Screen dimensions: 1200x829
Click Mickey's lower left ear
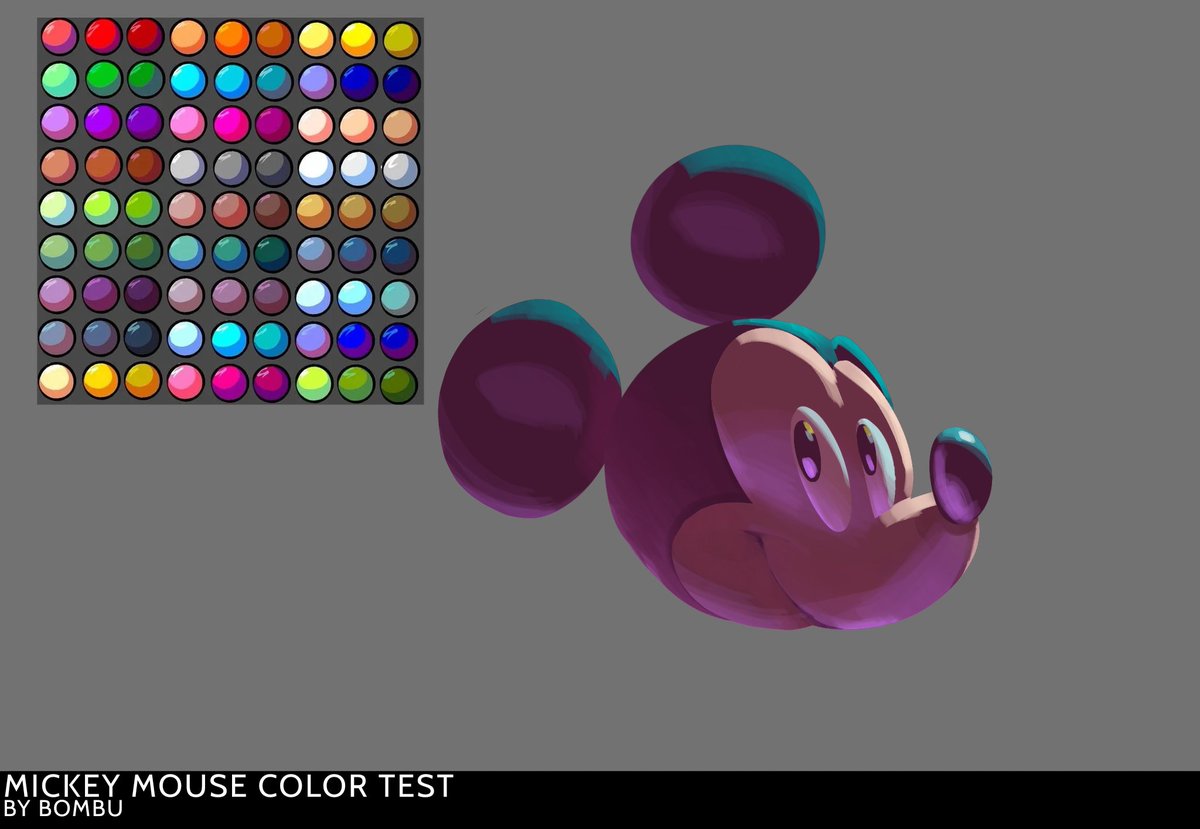point(529,408)
